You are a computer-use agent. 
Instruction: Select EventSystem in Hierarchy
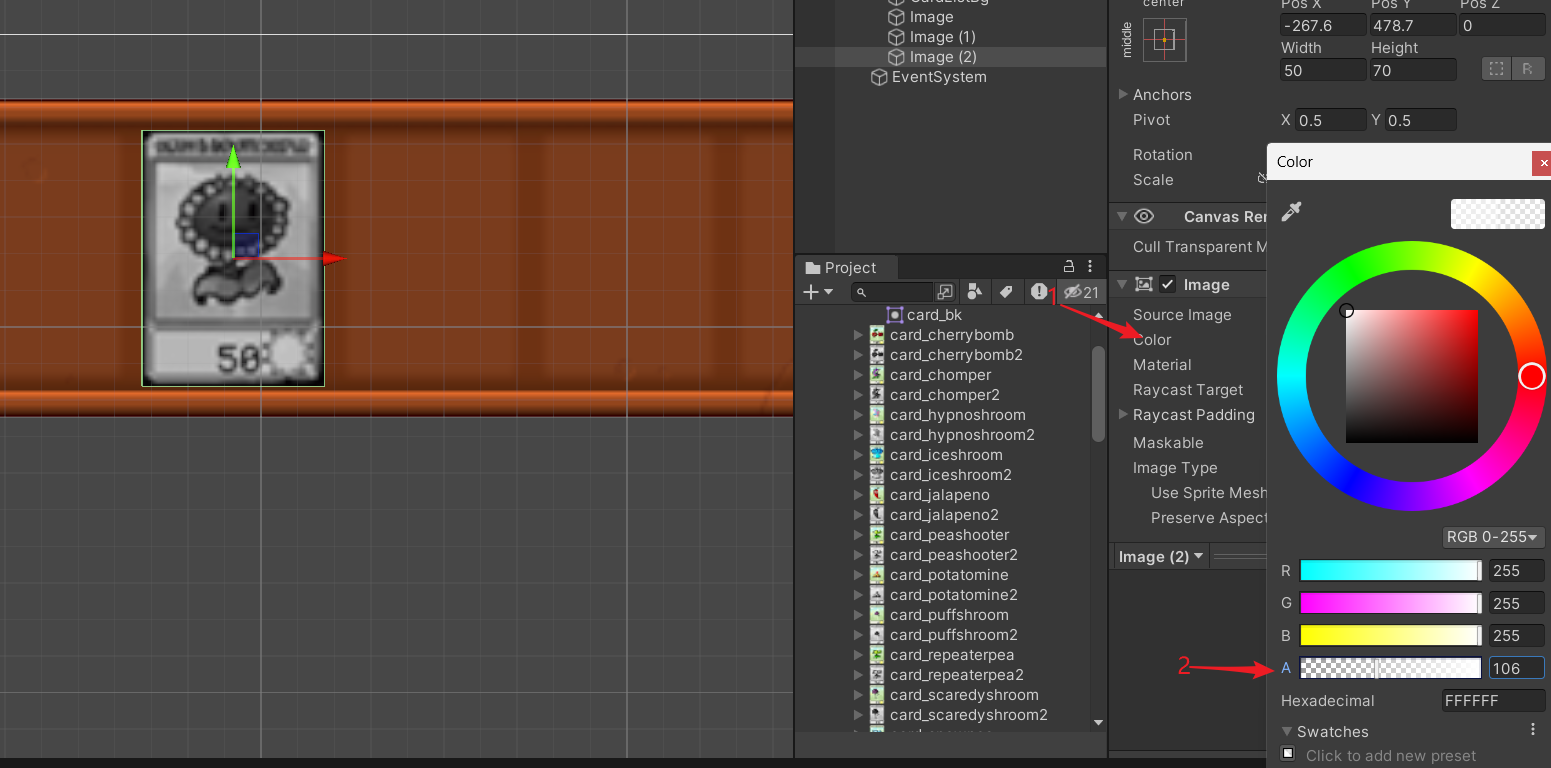tap(939, 77)
